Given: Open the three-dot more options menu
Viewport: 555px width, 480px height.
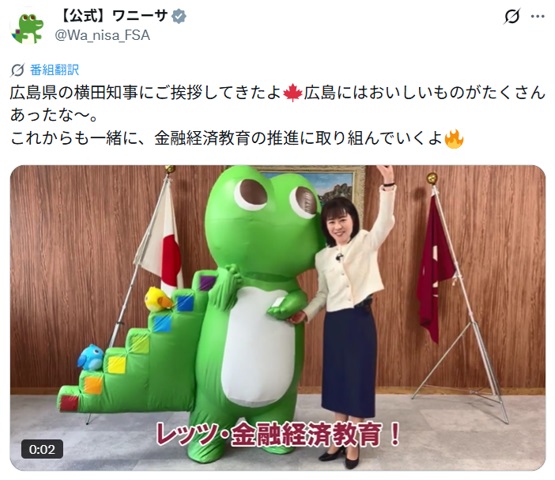Looking at the screenshot, I should click(537, 16).
